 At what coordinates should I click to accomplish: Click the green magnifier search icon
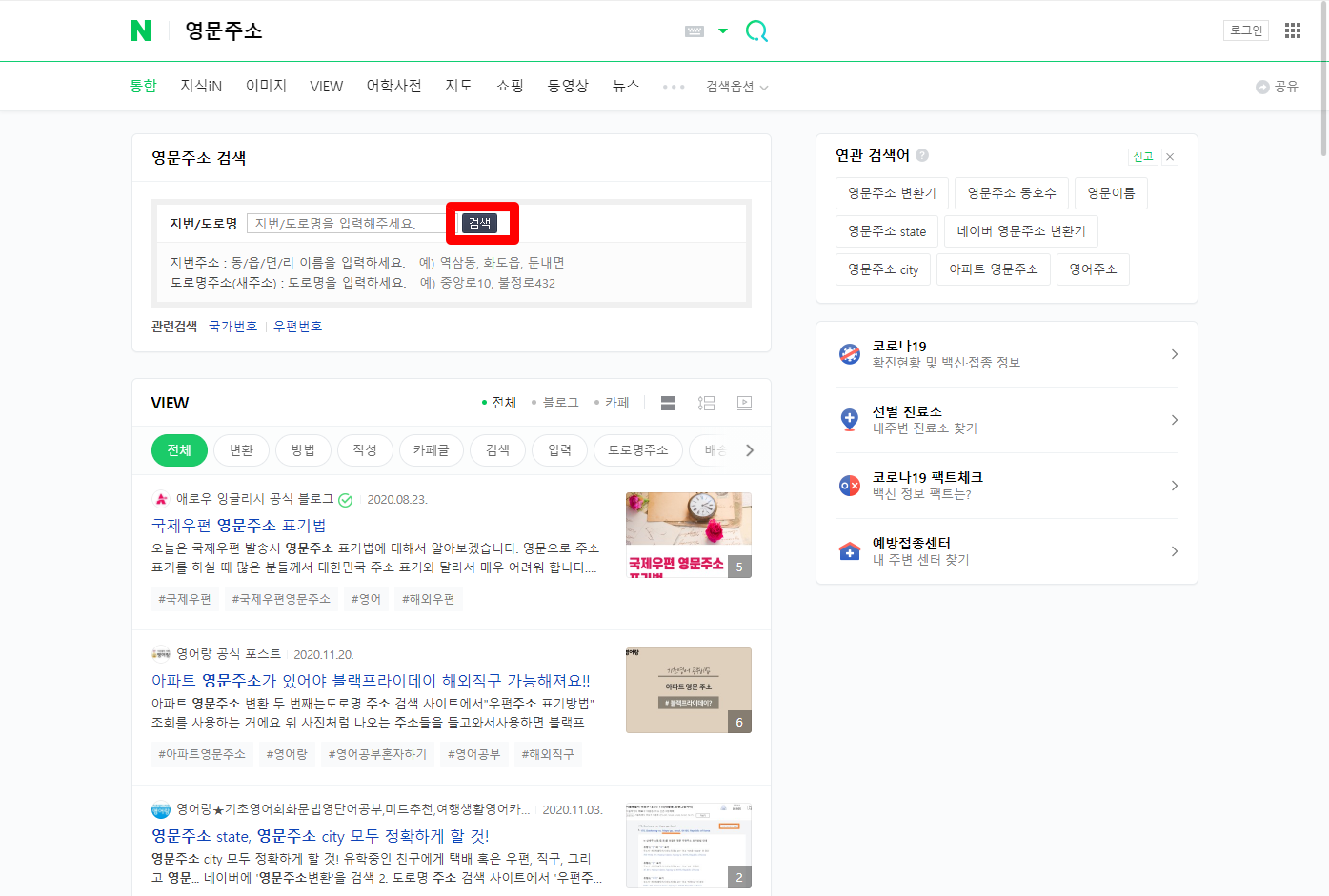point(756,31)
